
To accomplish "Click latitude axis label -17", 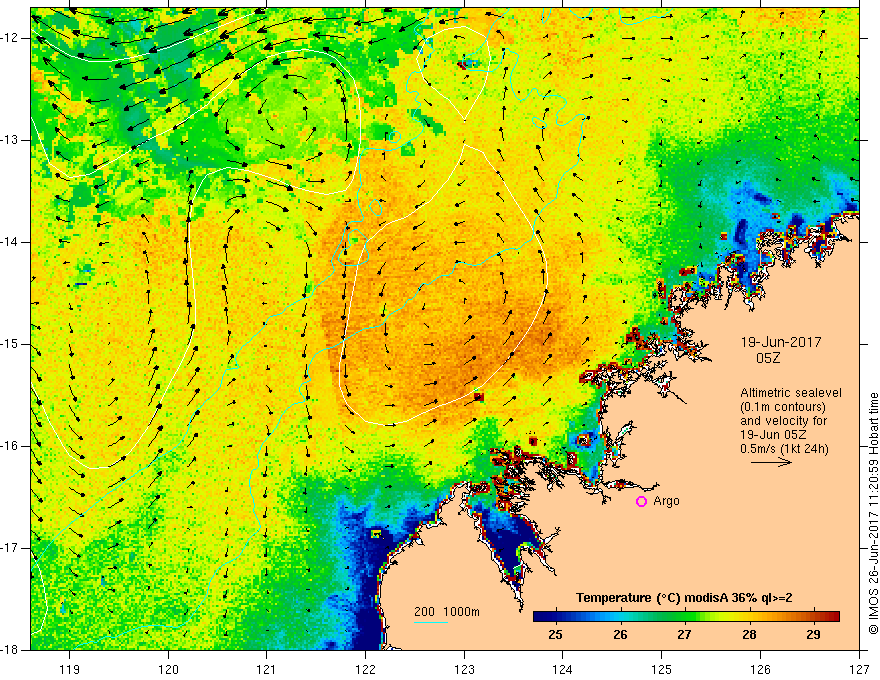I will (x=10, y=548).
